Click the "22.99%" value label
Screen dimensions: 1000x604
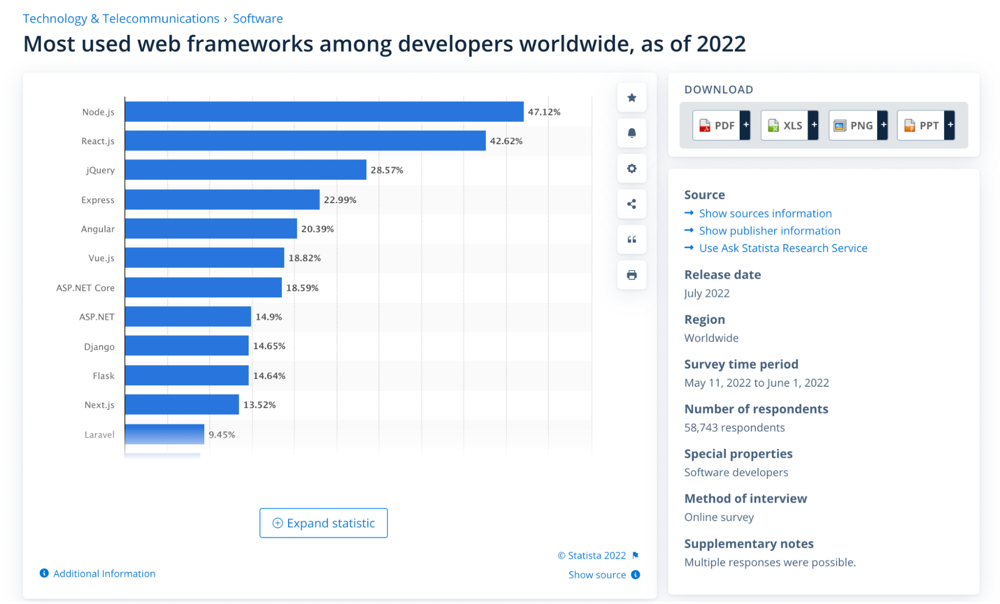click(x=340, y=200)
